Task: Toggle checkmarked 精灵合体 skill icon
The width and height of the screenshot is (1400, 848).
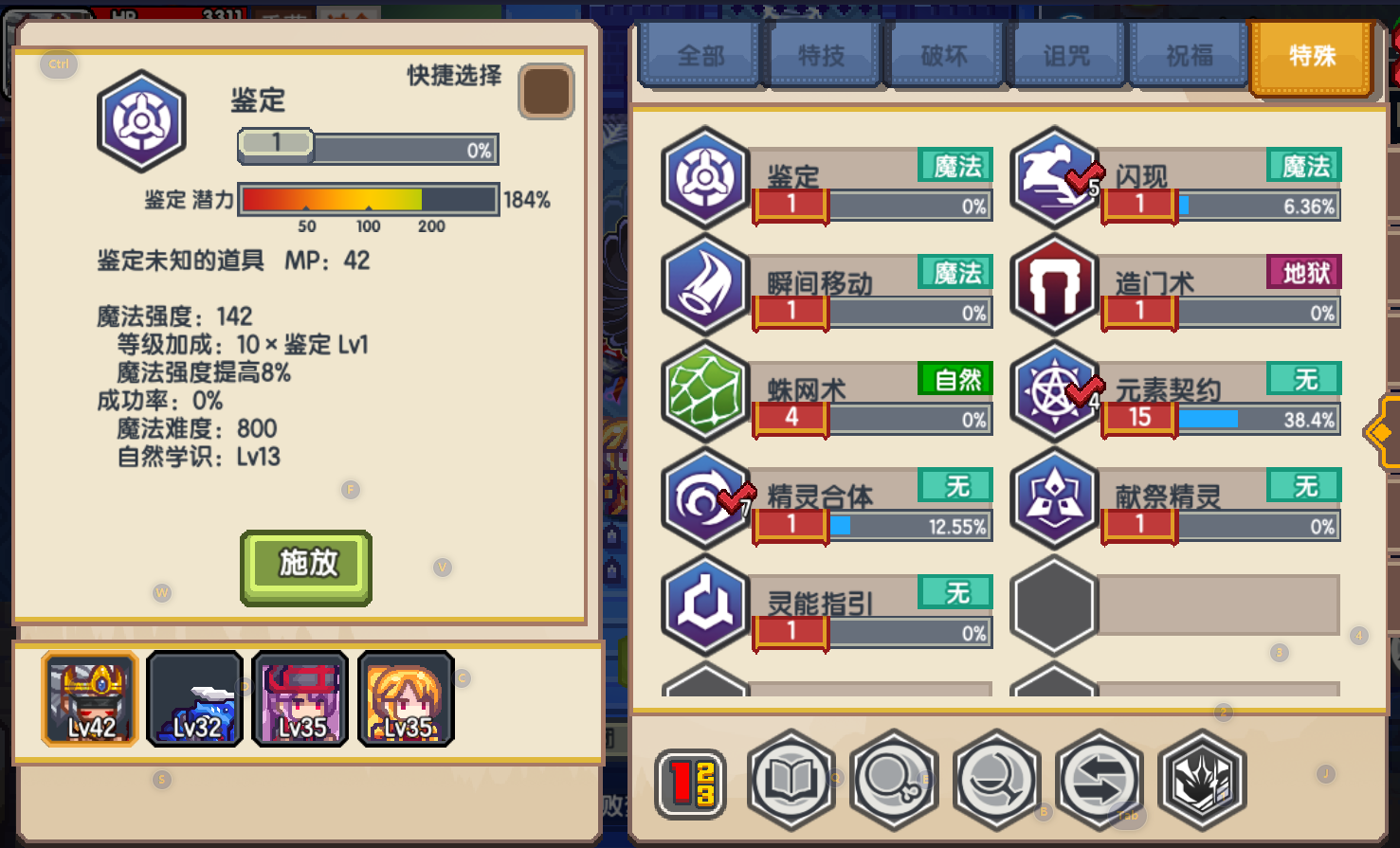Action: pyautogui.click(x=705, y=498)
